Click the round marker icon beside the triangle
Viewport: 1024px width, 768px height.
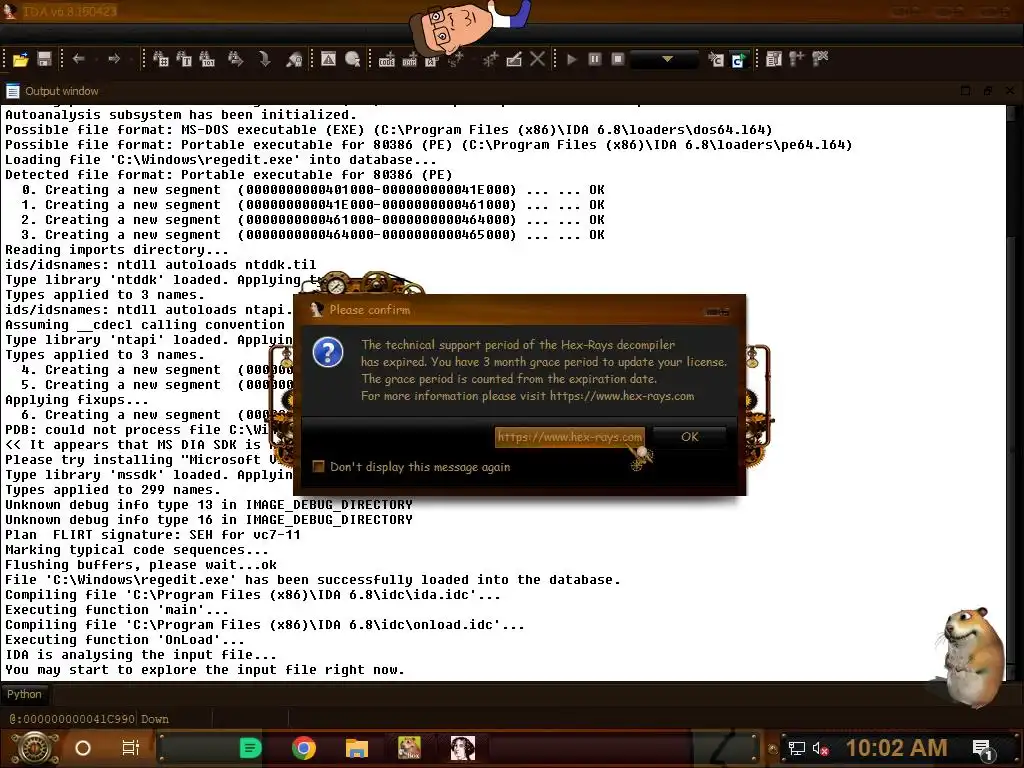point(353,59)
